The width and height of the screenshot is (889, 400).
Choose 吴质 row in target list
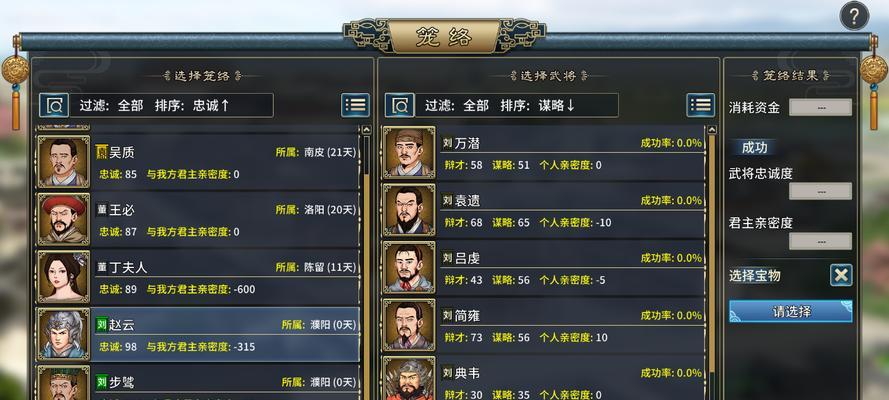coord(198,161)
